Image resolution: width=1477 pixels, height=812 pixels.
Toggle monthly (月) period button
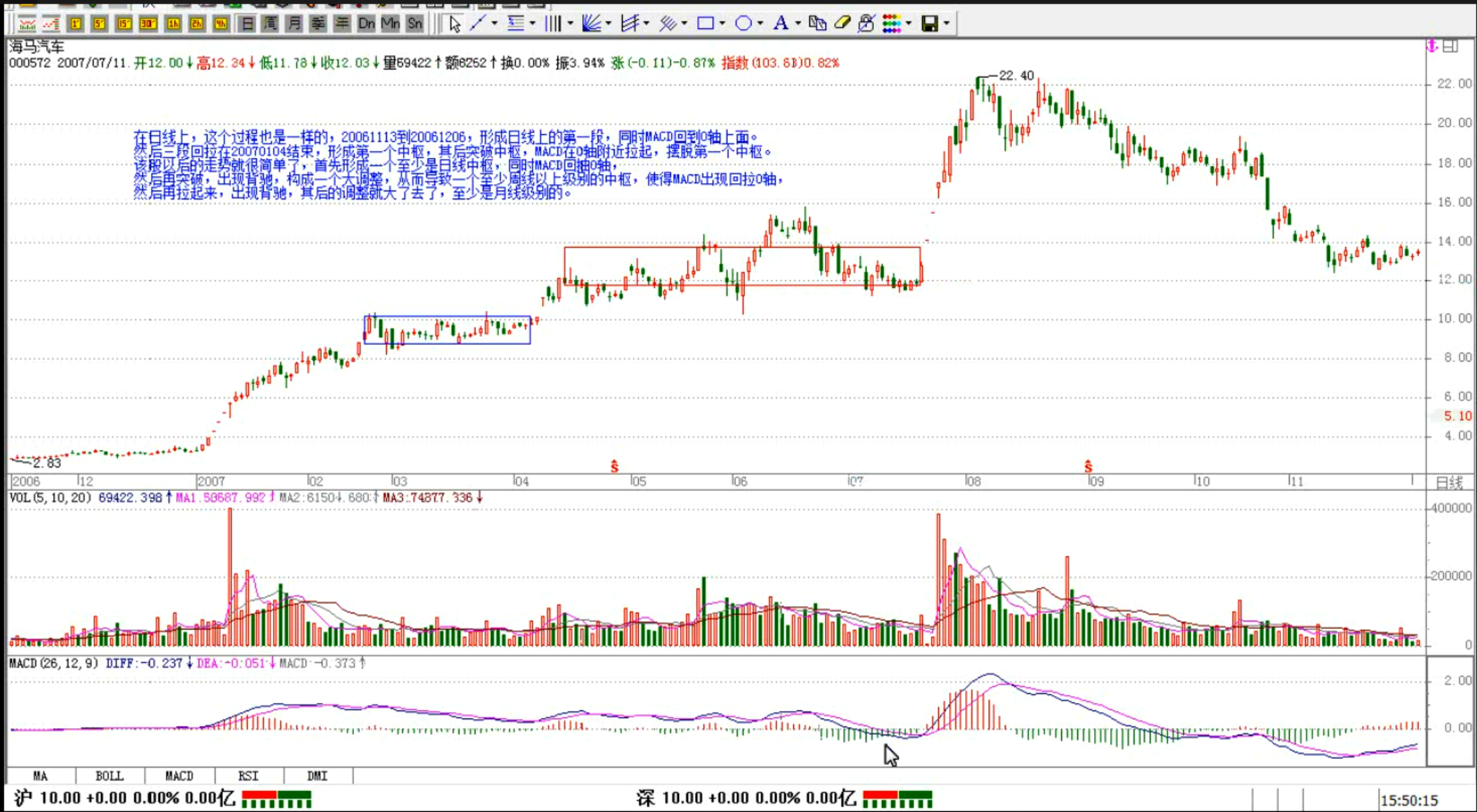(x=294, y=24)
